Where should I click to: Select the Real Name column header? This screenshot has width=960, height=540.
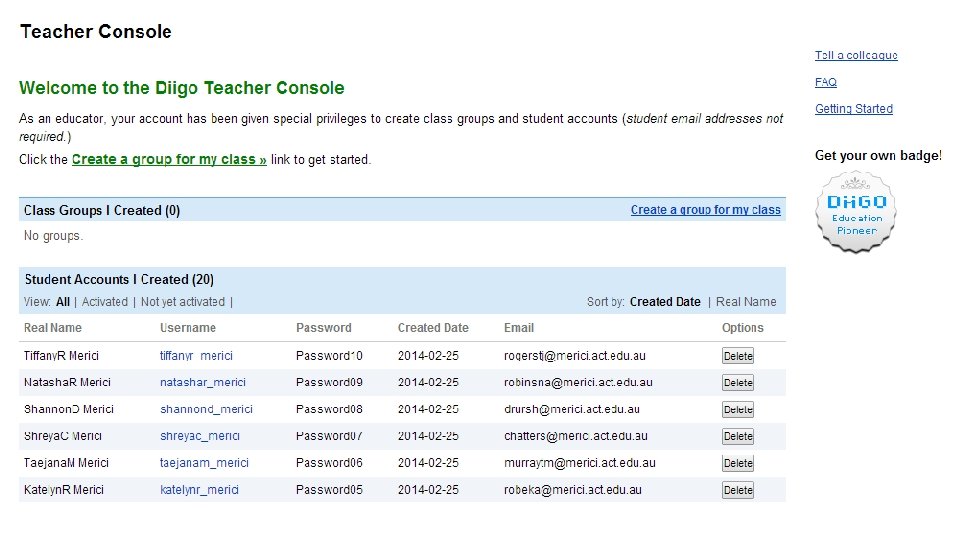(x=53, y=328)
